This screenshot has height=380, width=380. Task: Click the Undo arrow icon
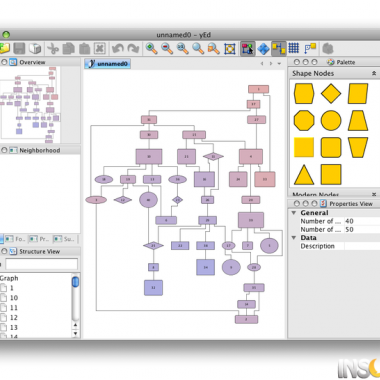tap(118, 49)
